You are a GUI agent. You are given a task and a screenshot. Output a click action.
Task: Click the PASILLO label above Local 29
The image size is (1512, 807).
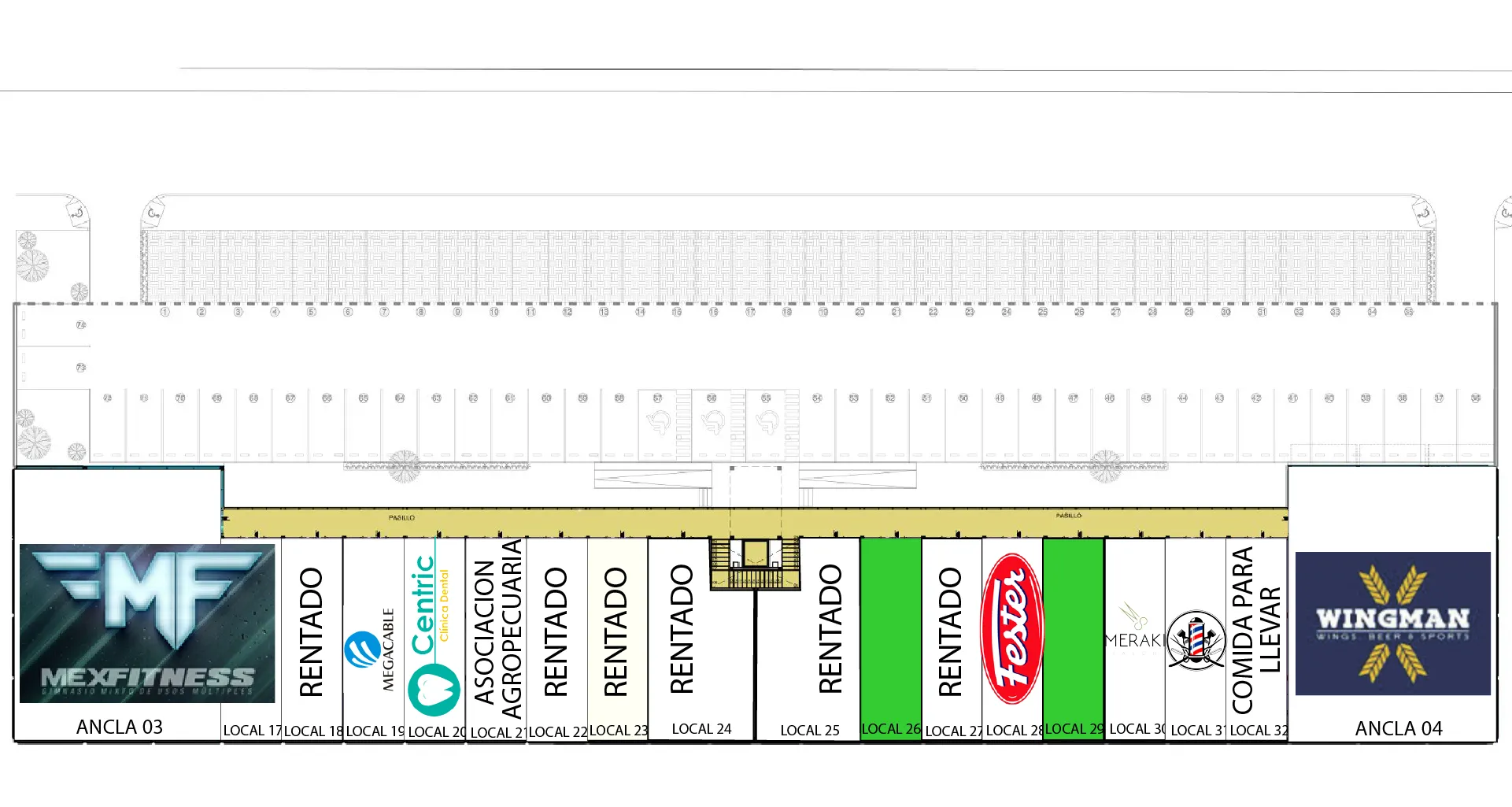1069,516
